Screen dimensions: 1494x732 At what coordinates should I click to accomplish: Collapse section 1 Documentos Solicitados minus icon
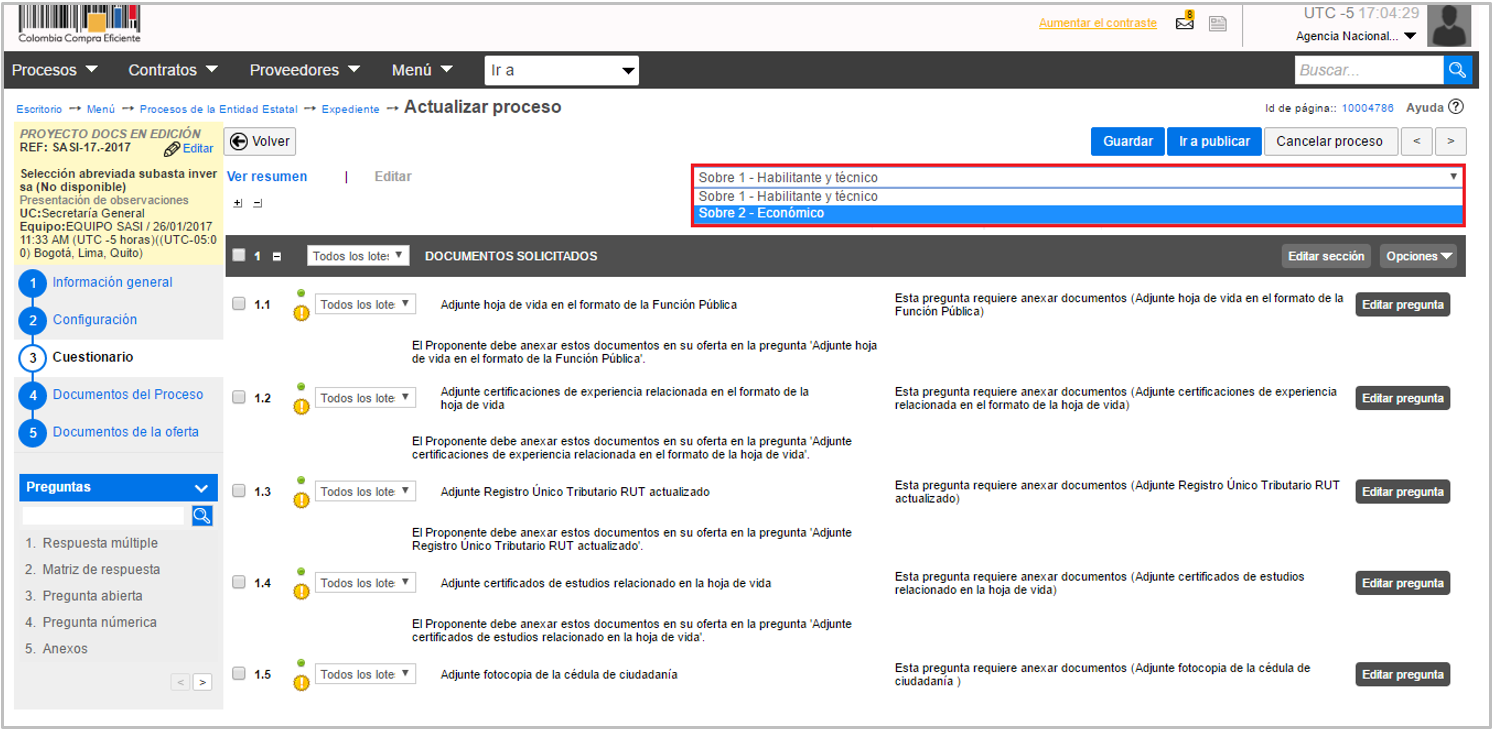(x=277, y=256)
